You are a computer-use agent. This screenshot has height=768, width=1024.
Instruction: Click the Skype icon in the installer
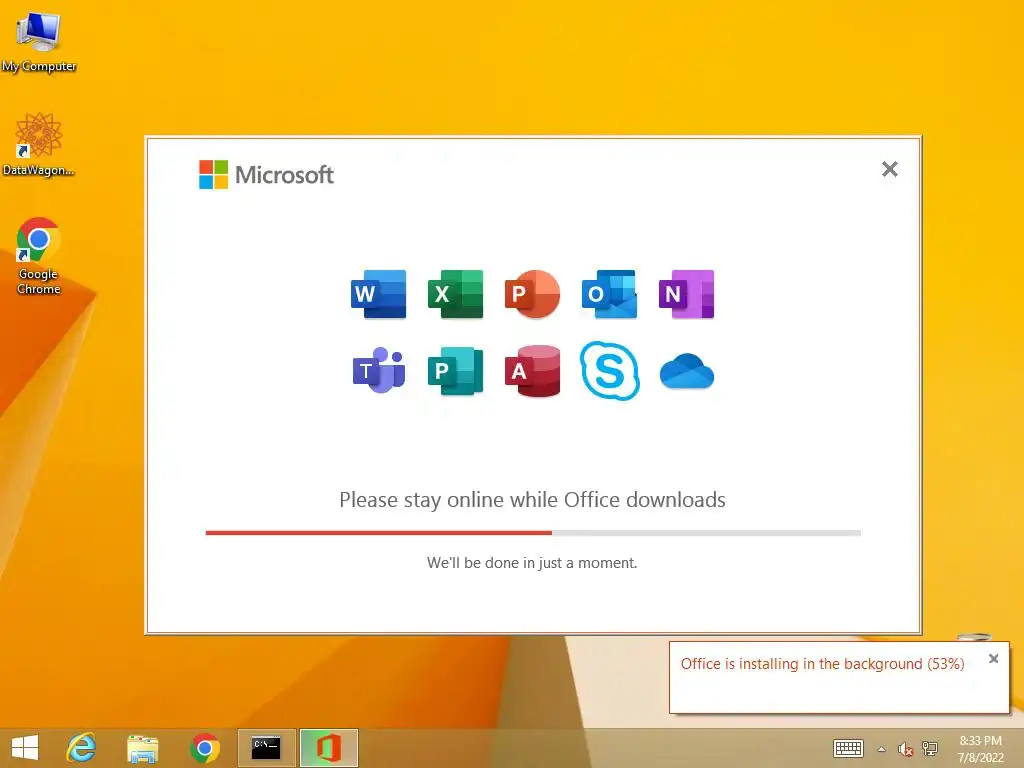pos(609,370)
